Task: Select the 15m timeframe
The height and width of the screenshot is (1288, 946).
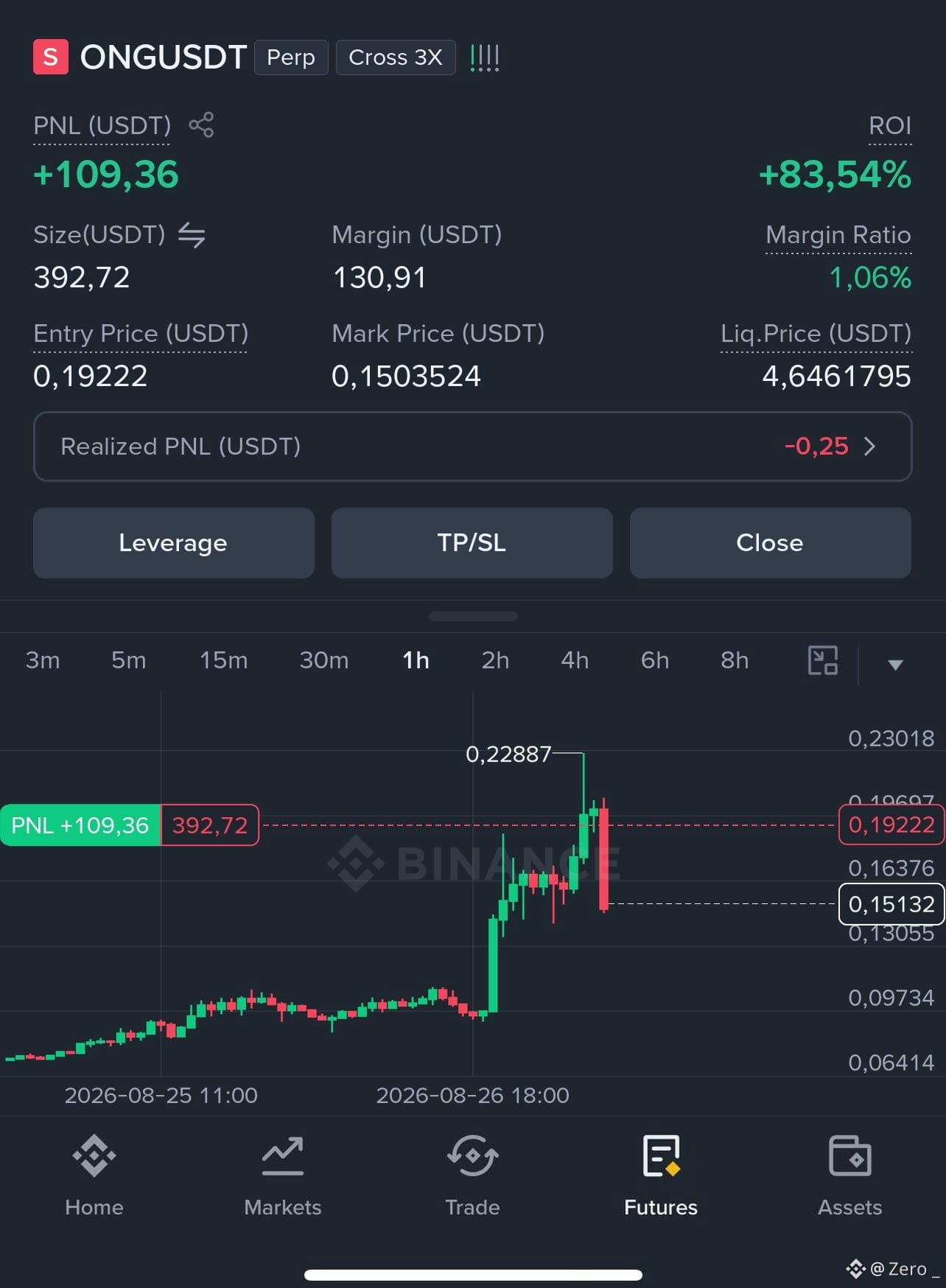Action: [x=224, y=660]
